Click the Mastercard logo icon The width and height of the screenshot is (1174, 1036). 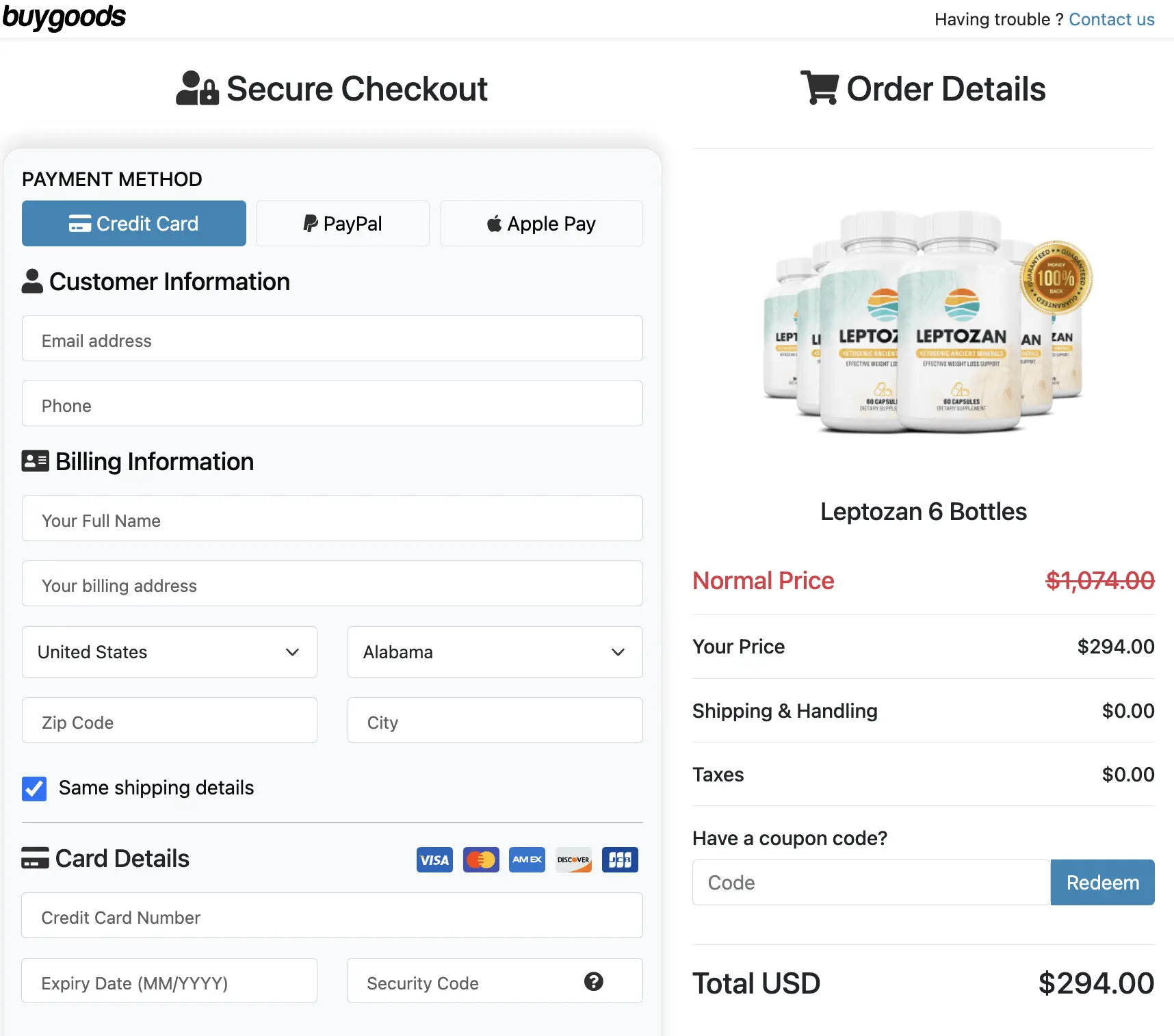(x=481, y=860)
